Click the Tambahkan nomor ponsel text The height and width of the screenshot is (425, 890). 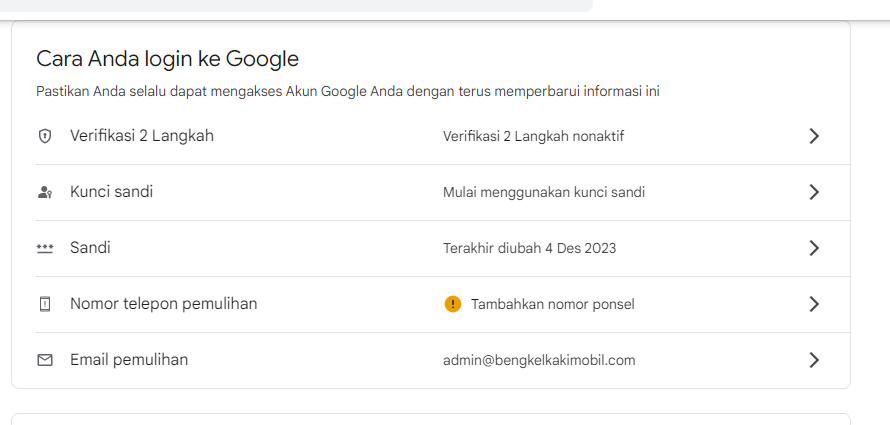click(552, 304)
